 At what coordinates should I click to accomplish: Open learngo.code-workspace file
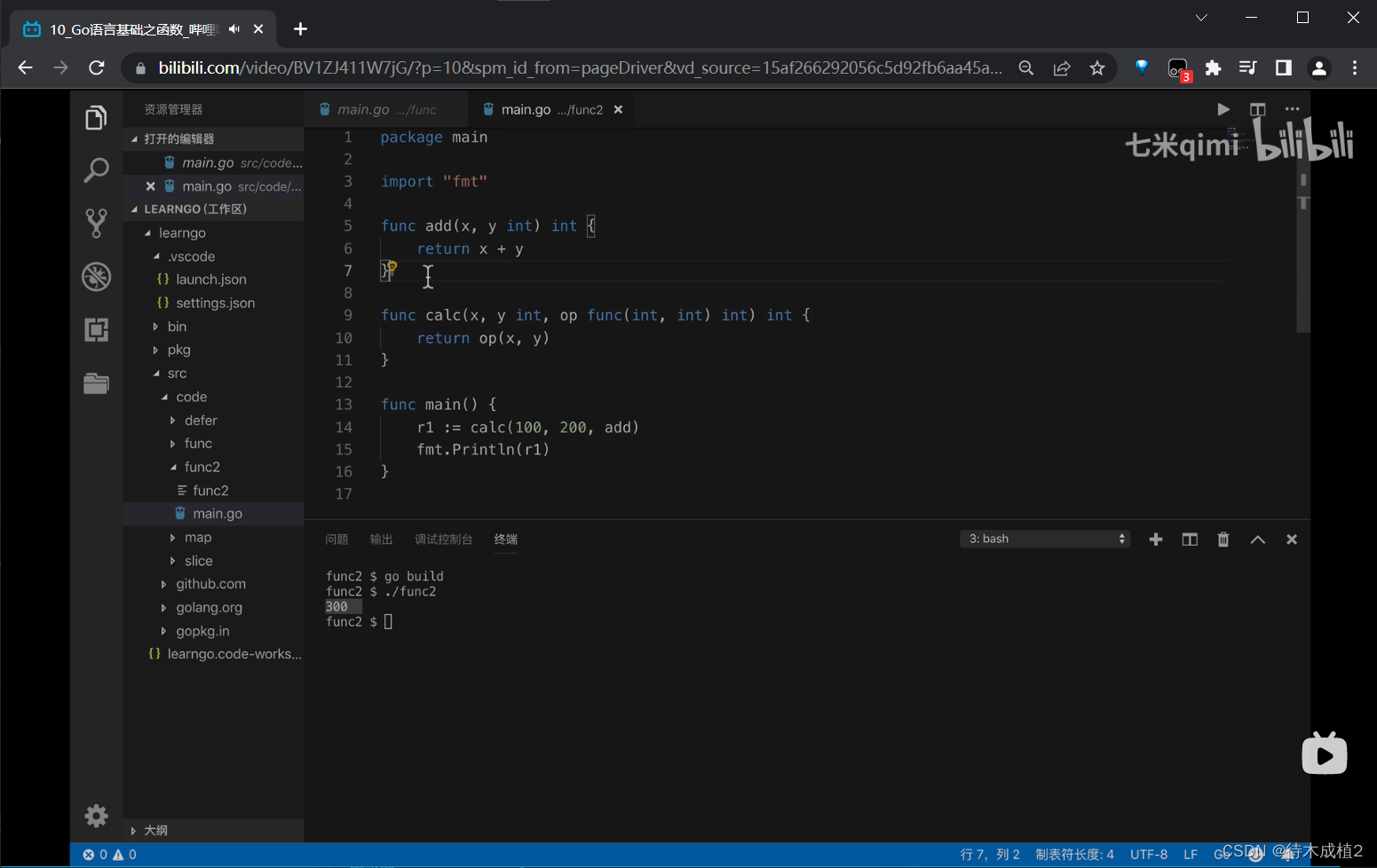click(x=213, y=654)
